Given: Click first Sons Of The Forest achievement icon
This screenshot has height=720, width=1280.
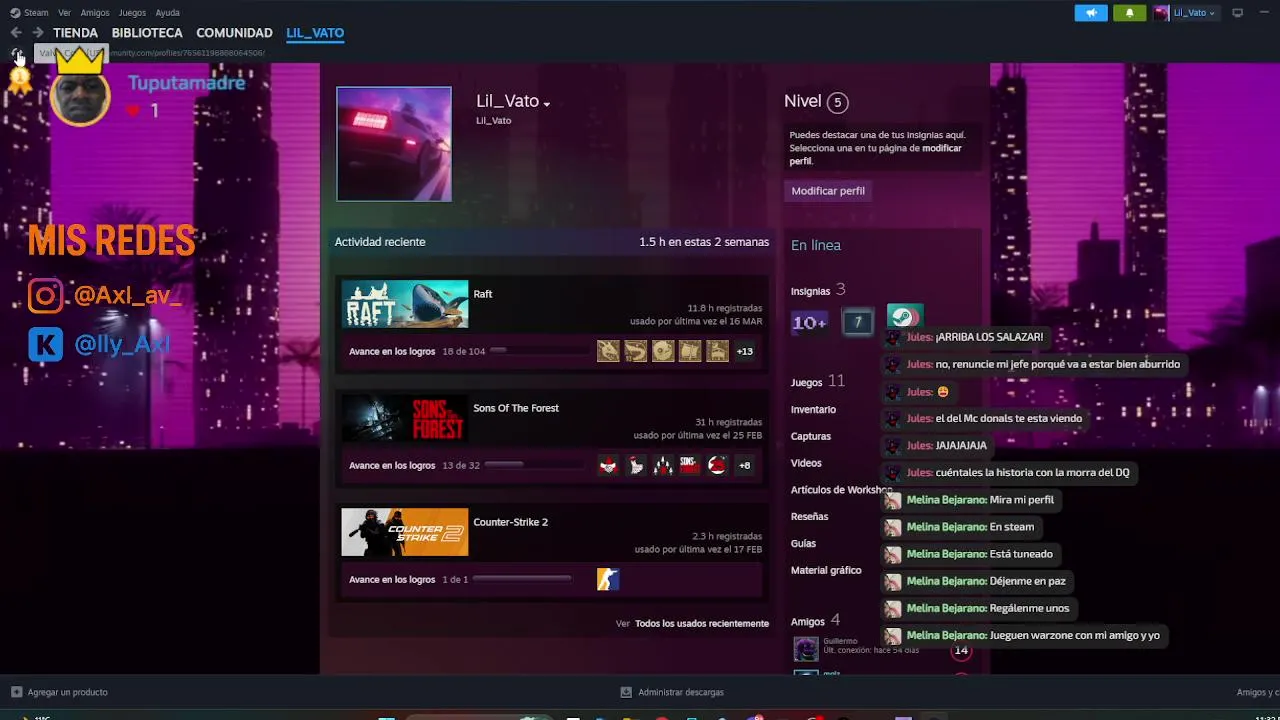Looking at the screenshot, I should (x=608, y=465).
